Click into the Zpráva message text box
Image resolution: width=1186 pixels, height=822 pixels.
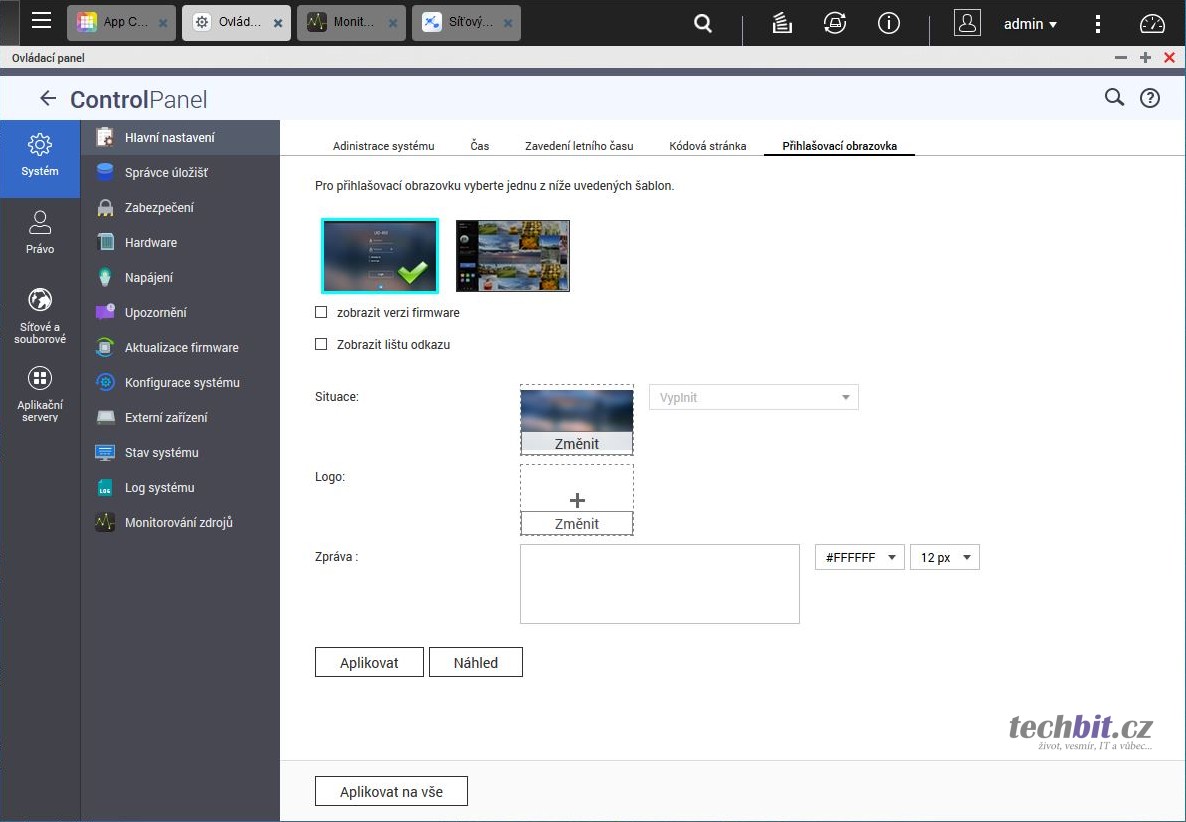659,584
